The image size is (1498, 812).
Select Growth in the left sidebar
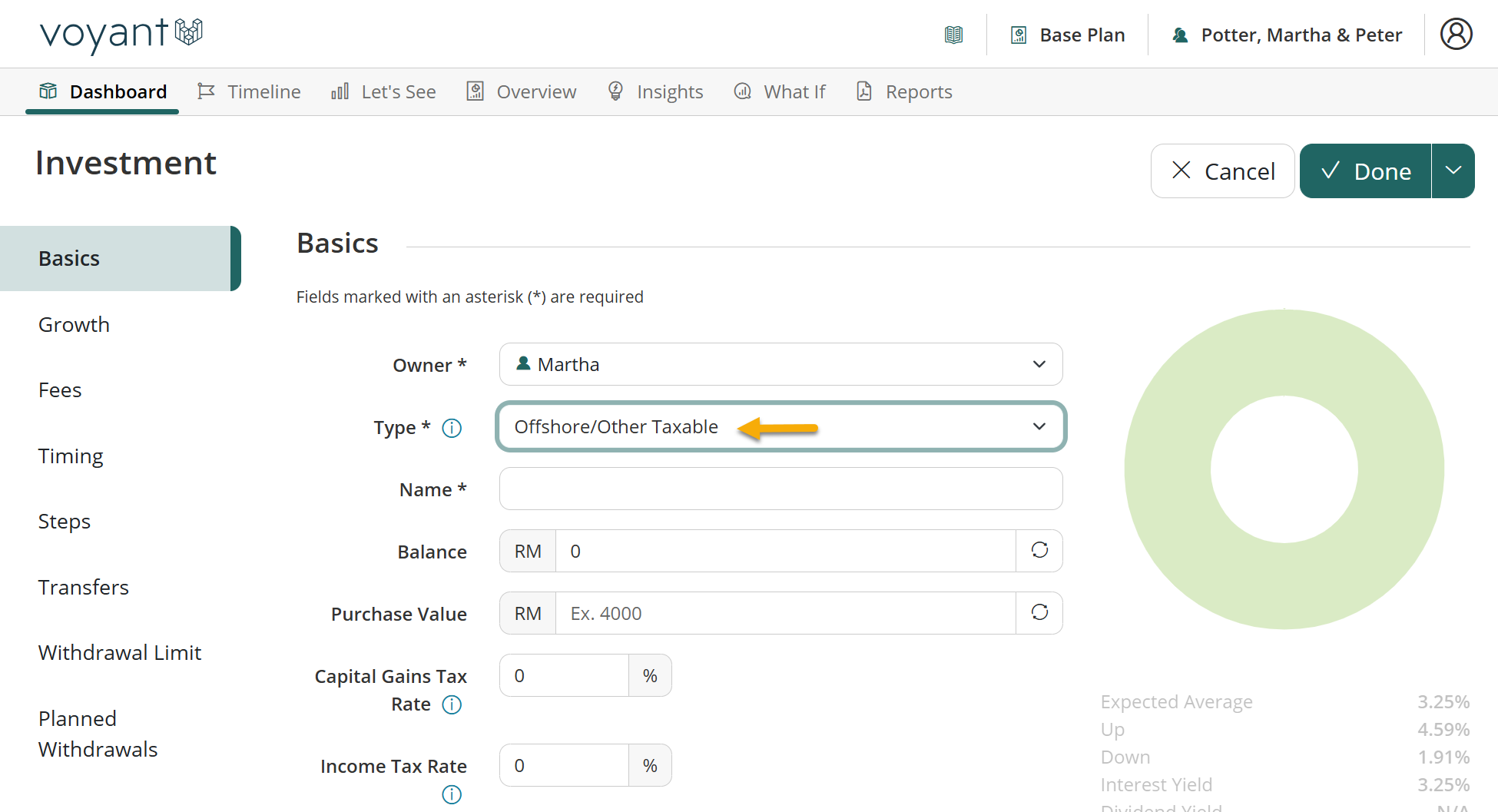click(74, 324)
